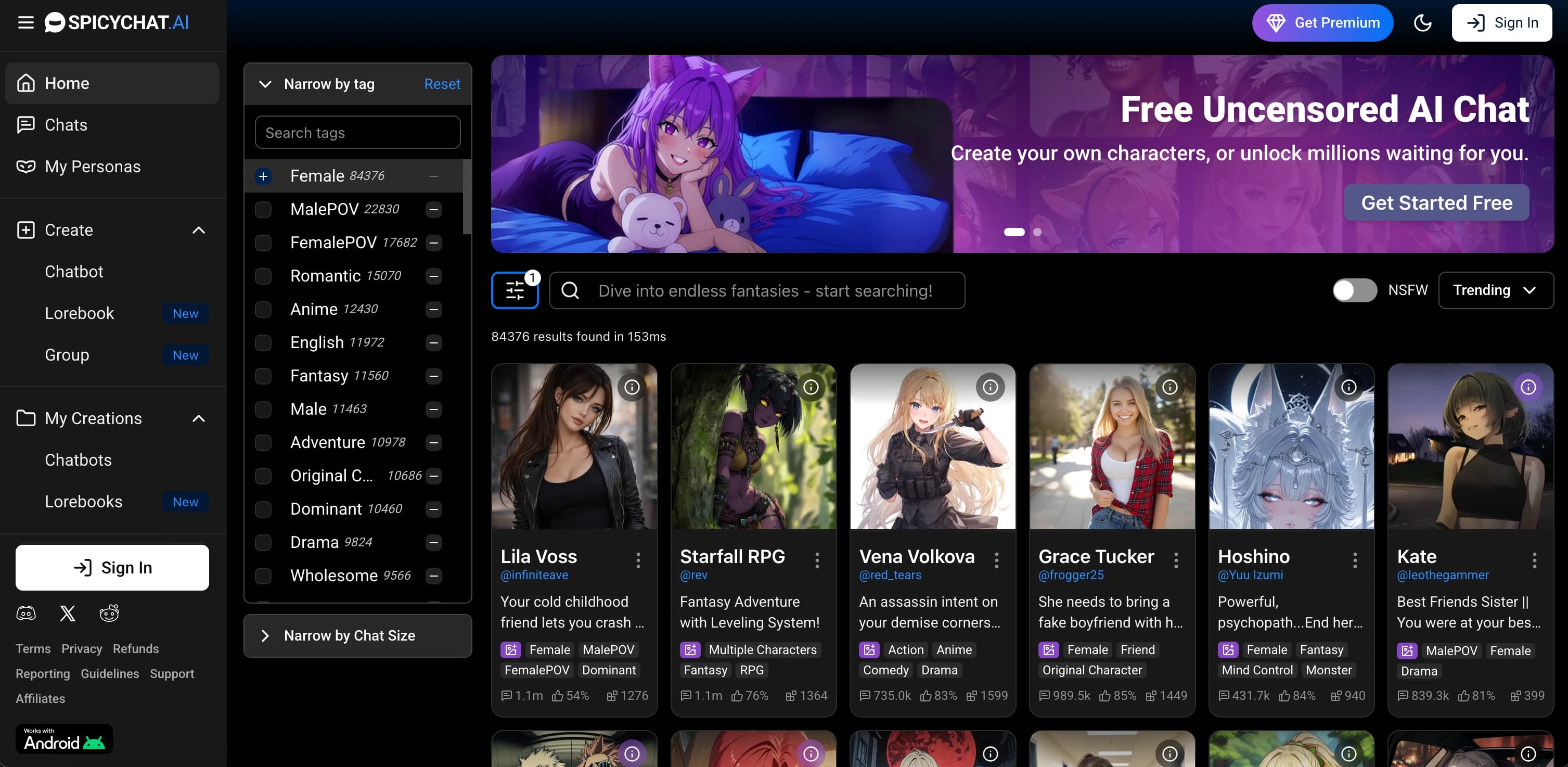
Task: Navigate to Lorebook under Create
Action: point(80,313)
